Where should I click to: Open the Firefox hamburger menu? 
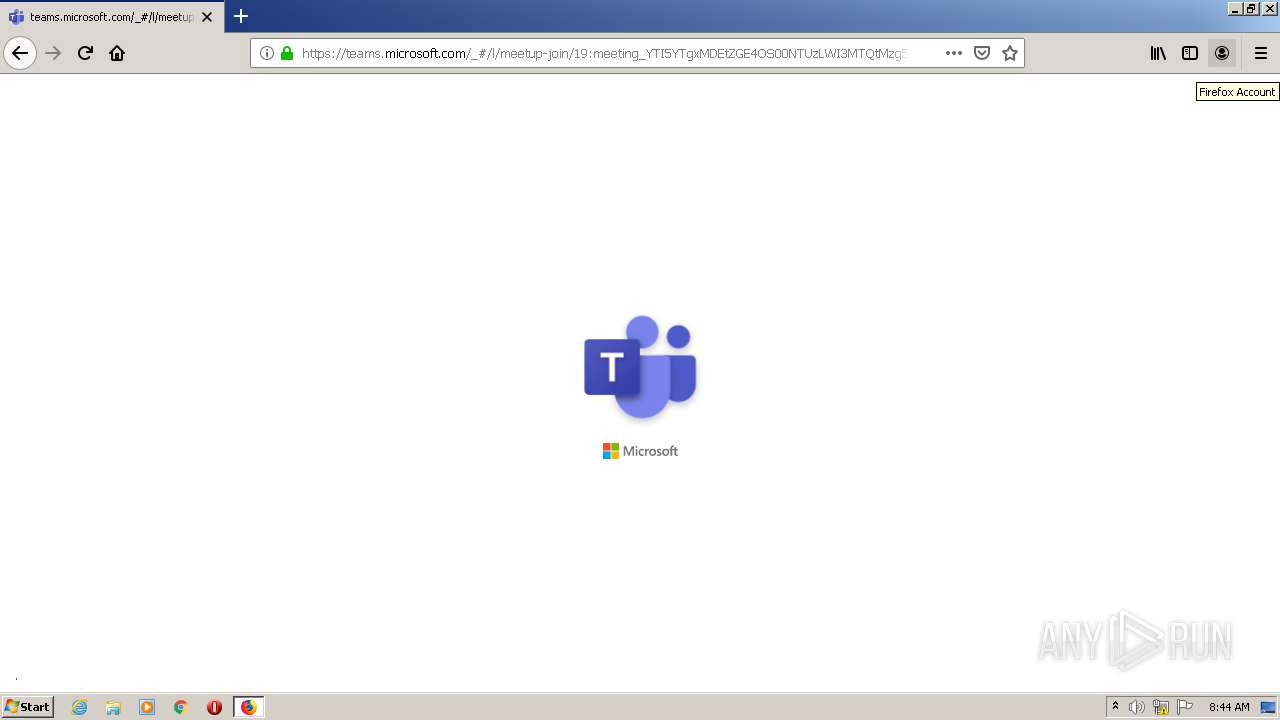pyautogui.click(x=1261, y=53)
